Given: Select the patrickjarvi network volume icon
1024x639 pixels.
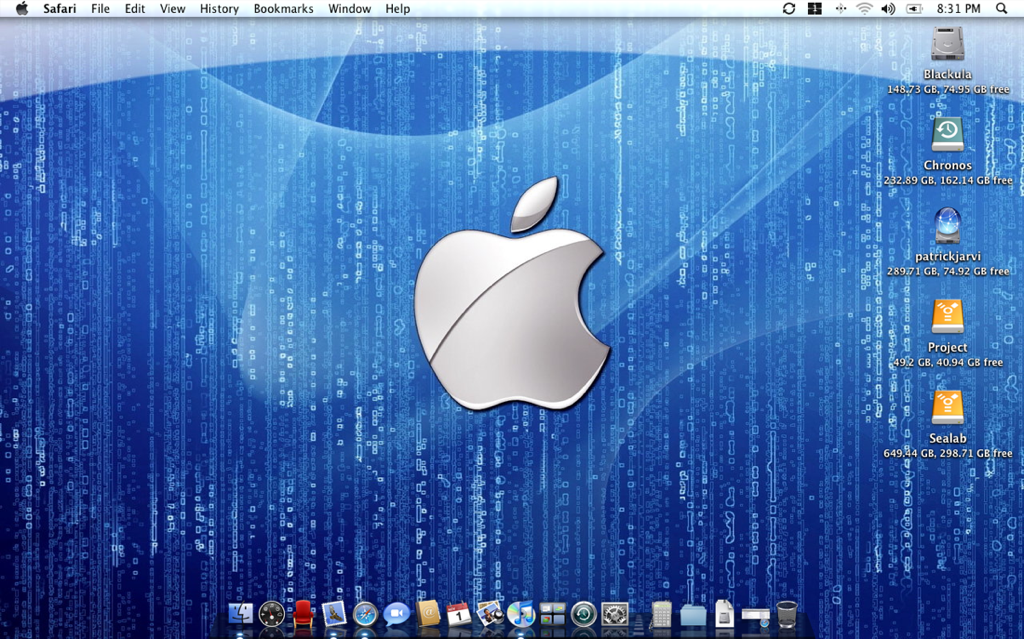Looking at the screenshot, I should pyautogui.click(x=947, y=226).
